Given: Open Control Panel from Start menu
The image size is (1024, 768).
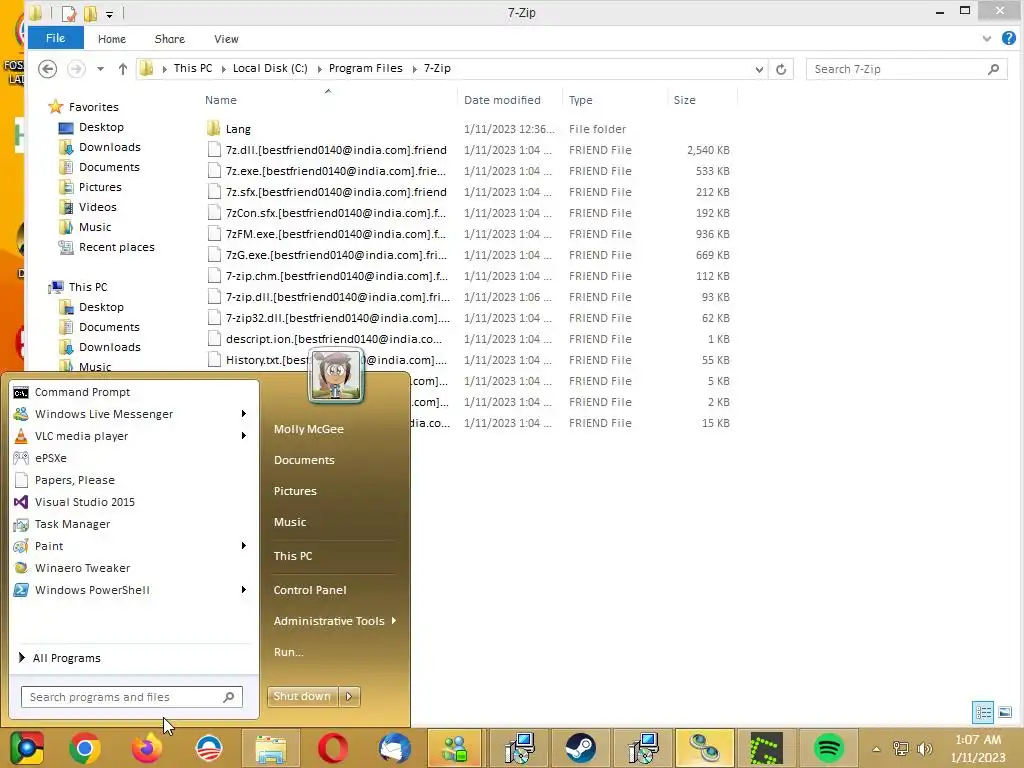Looking at the screenshot, I should [x=310, y=590].
